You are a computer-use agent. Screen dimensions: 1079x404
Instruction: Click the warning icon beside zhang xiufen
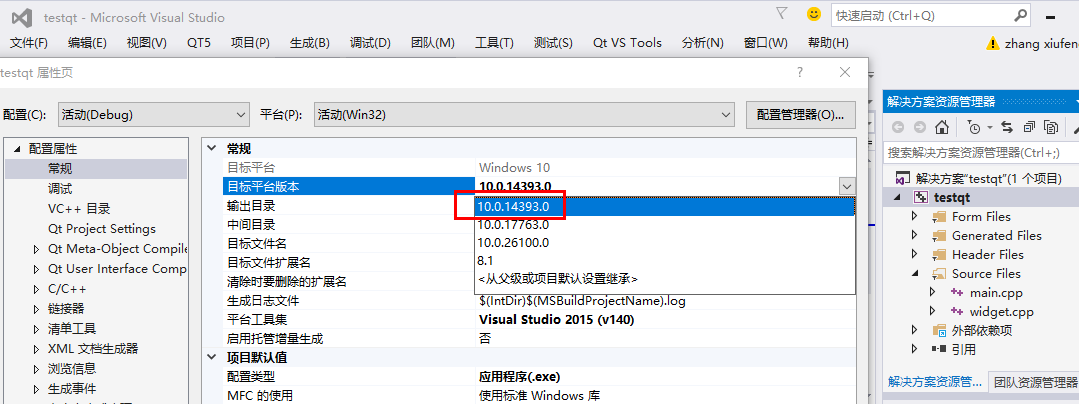pos(992,43)
